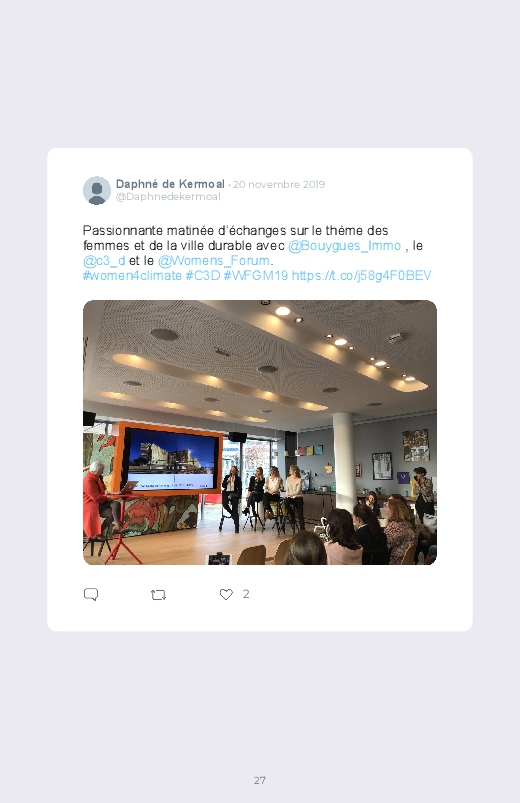Click the tweet text starting with Passionnante
The width and height of the screenshot is (520, 803).
257,253
